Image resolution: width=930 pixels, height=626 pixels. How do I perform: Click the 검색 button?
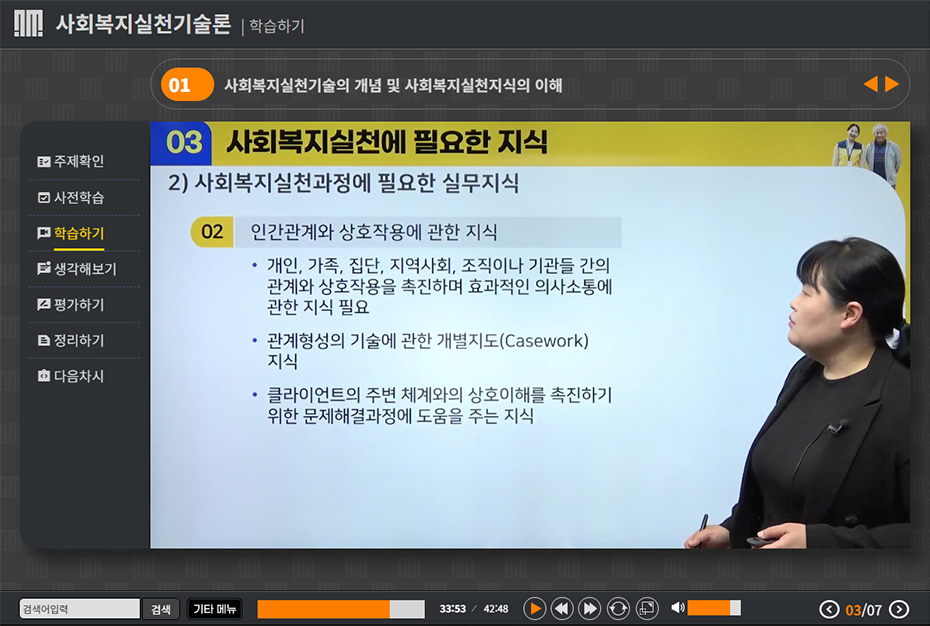(x=161, y=609)
